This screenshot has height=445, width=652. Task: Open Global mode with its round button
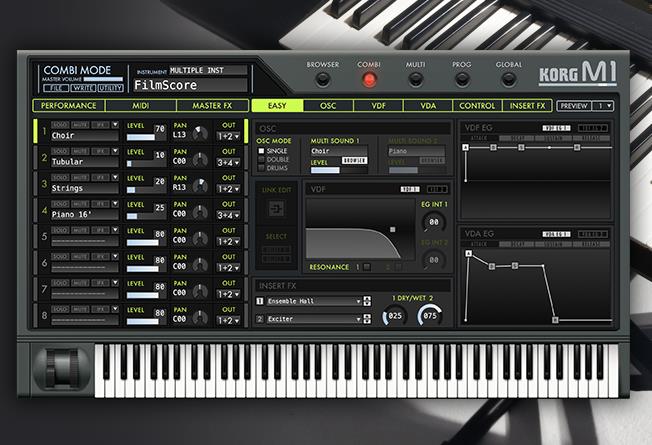pyautogui.click(x=509, y=79)
